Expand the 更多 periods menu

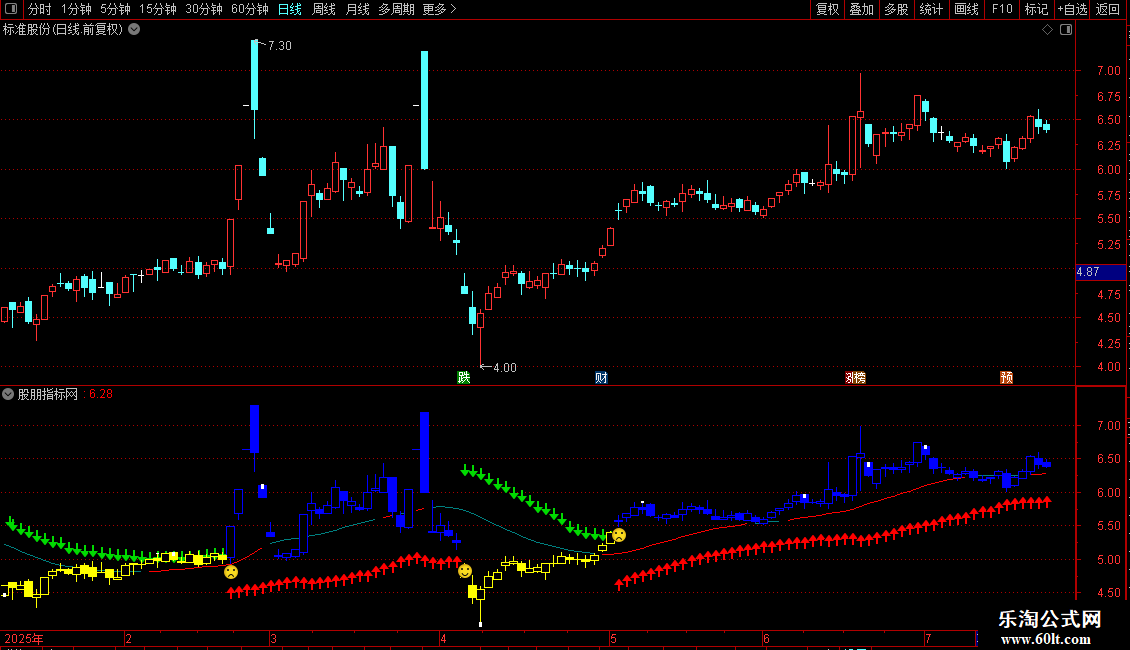pos(439,9)
